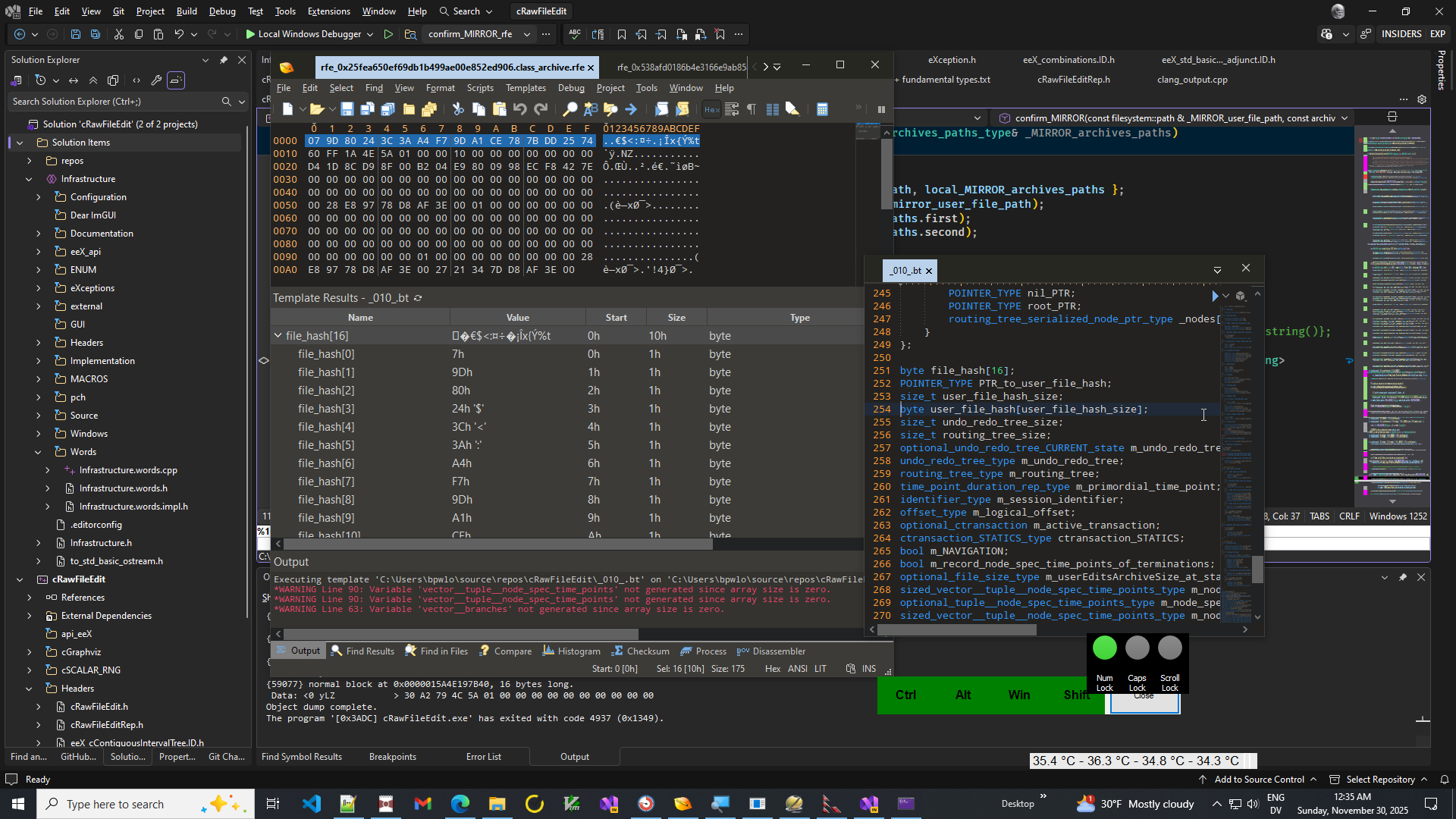Click the Save icon in the hex editor toolbar
1456x819 pixels.
347,109
